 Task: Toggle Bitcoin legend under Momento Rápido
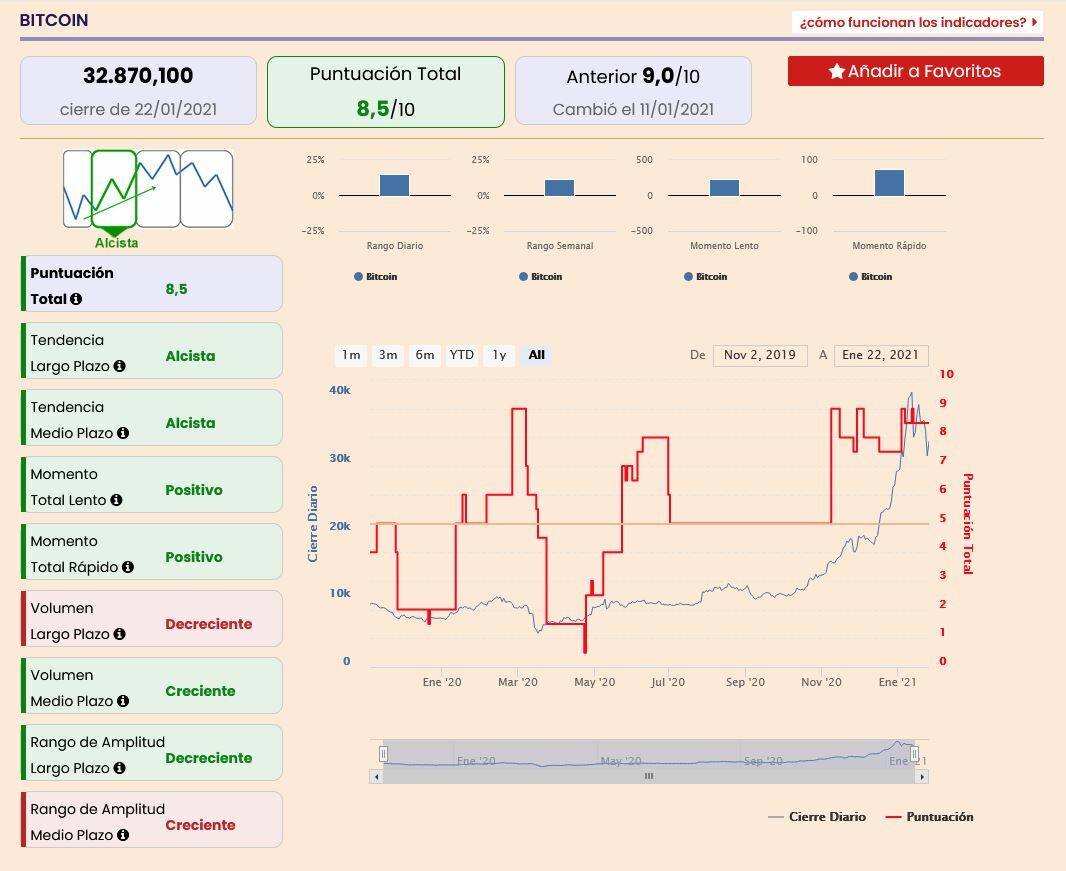870,277
